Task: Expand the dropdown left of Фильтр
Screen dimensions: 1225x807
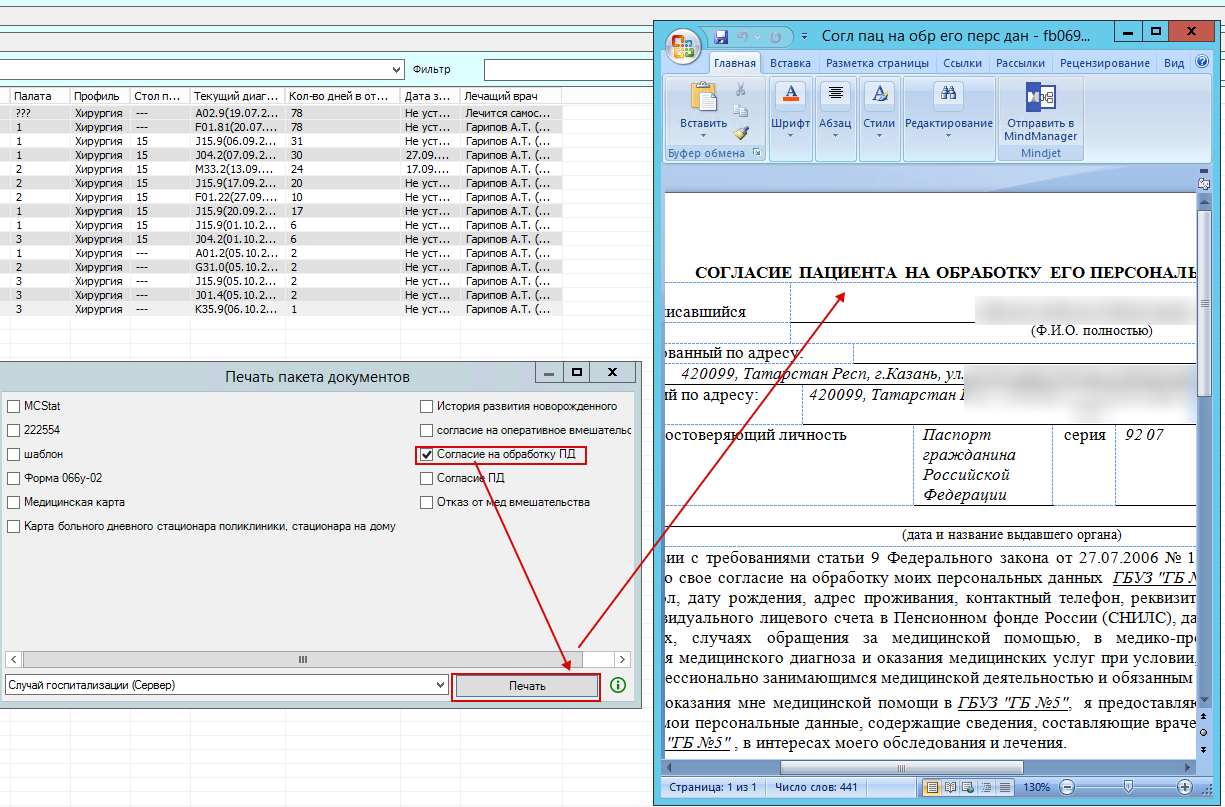Action: [396, 70]
